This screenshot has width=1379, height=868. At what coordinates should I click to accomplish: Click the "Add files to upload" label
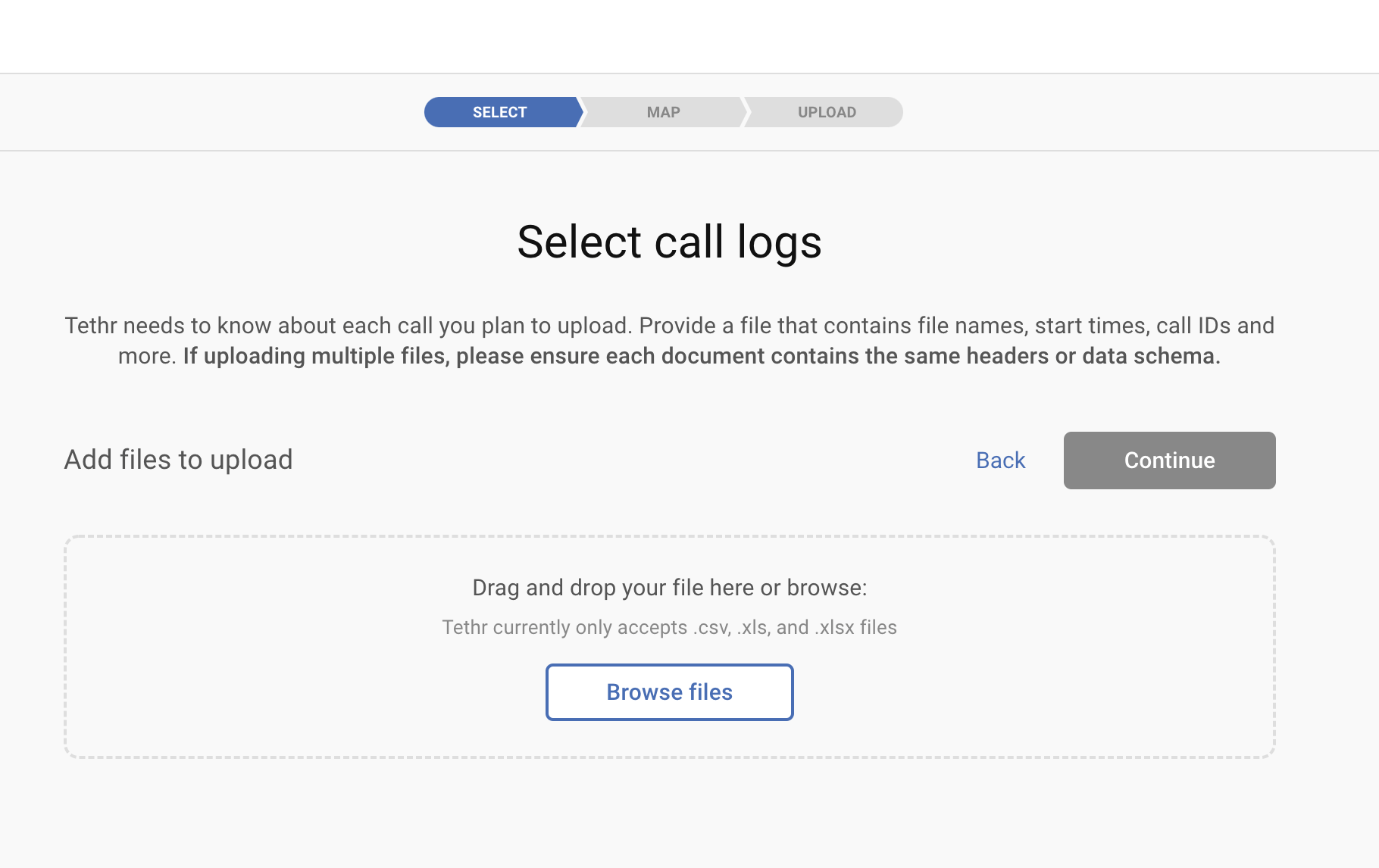(x=179, y=460)
